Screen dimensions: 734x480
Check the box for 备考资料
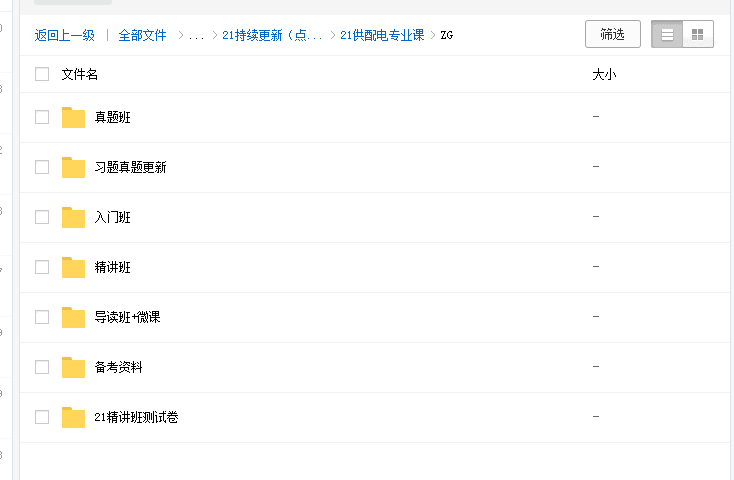(x=42, y=367)
